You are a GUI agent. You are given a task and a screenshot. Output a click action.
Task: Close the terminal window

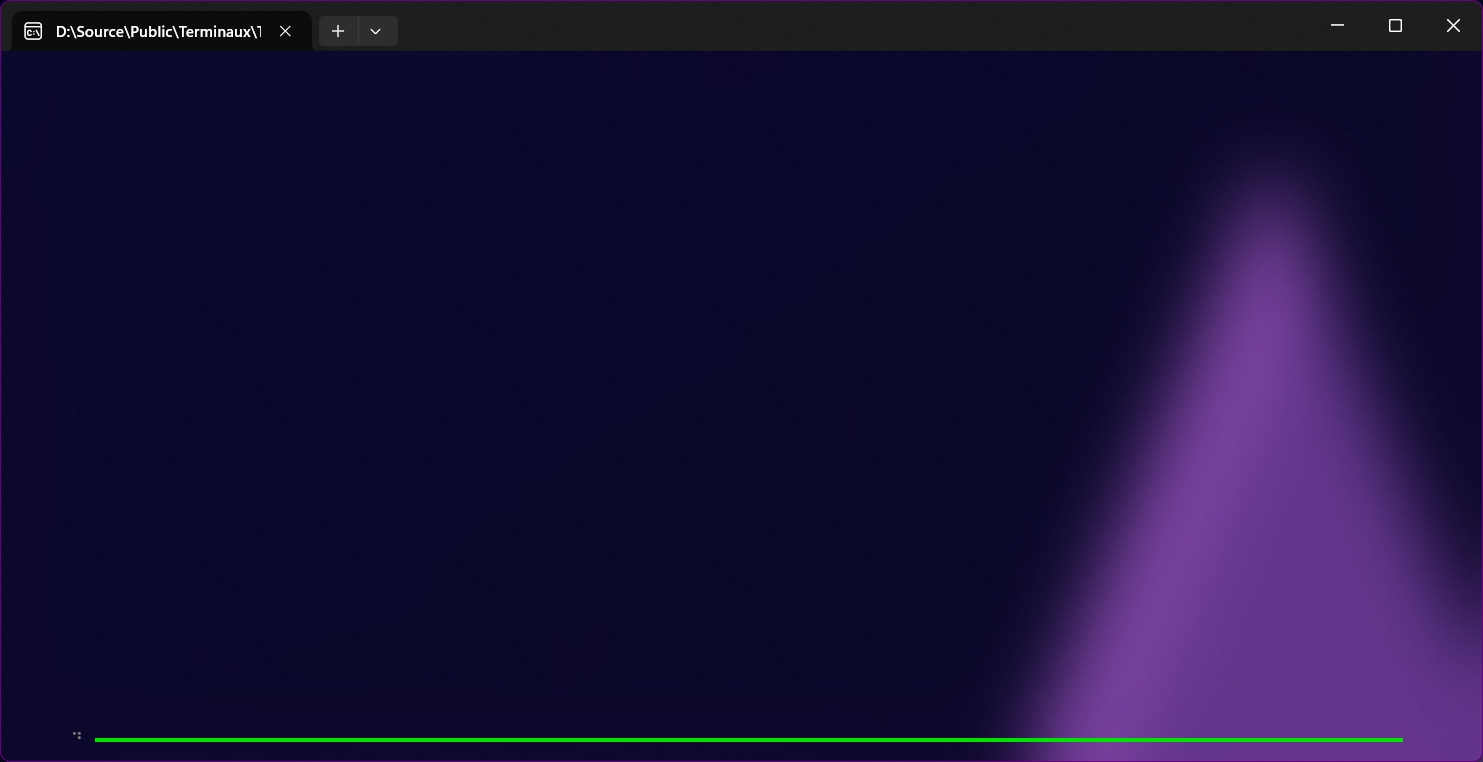click(1453, 25)
